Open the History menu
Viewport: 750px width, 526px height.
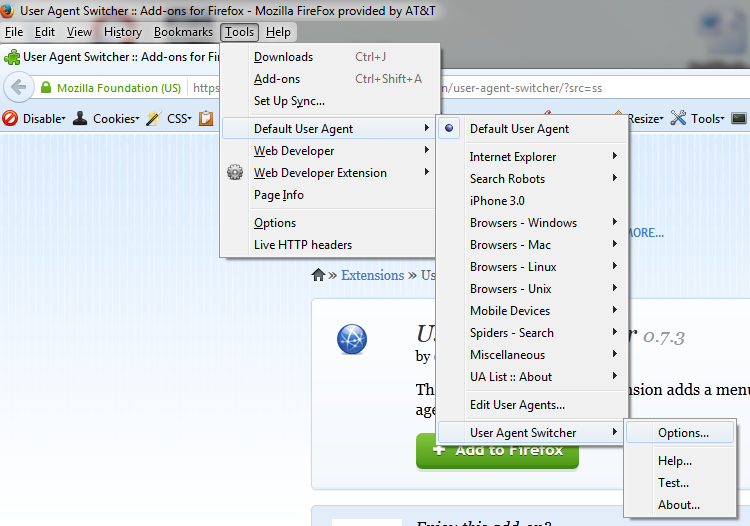click(x=123, y=32)
